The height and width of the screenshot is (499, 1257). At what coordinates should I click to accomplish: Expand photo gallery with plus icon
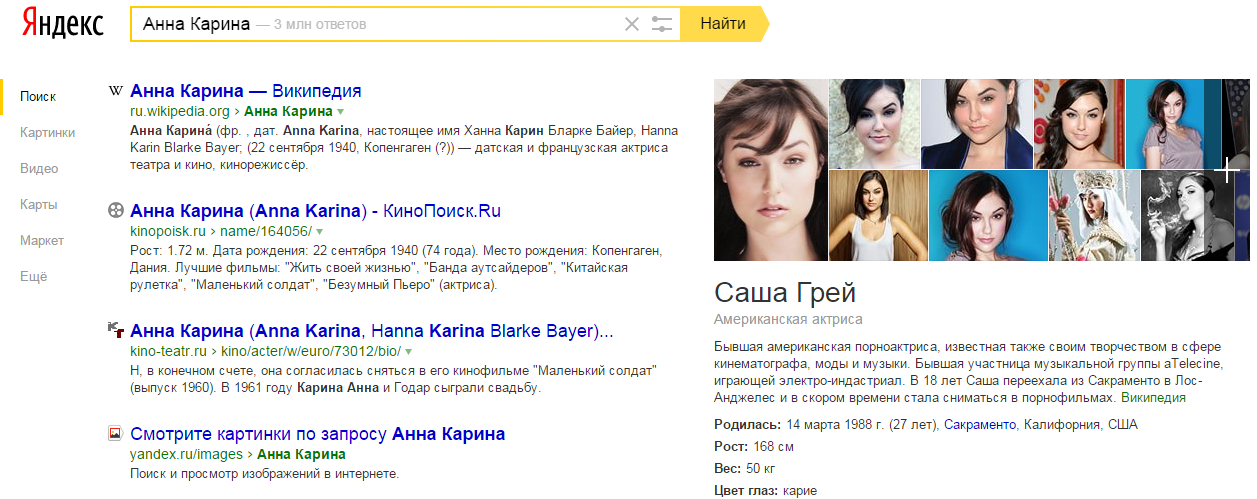point(1226,171)
